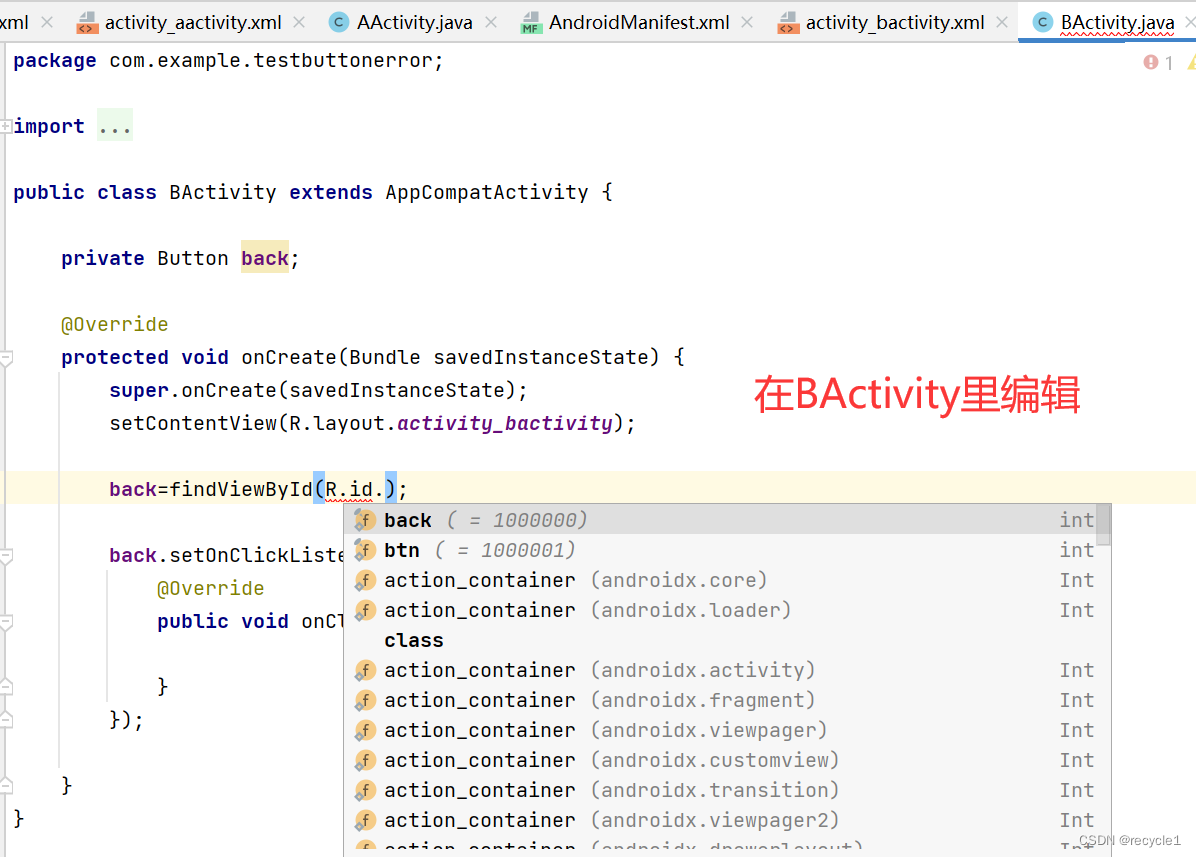Click the field icon next to action_container (androidx.core)
Screen dimensions: 1196x857
pos(366,580)
